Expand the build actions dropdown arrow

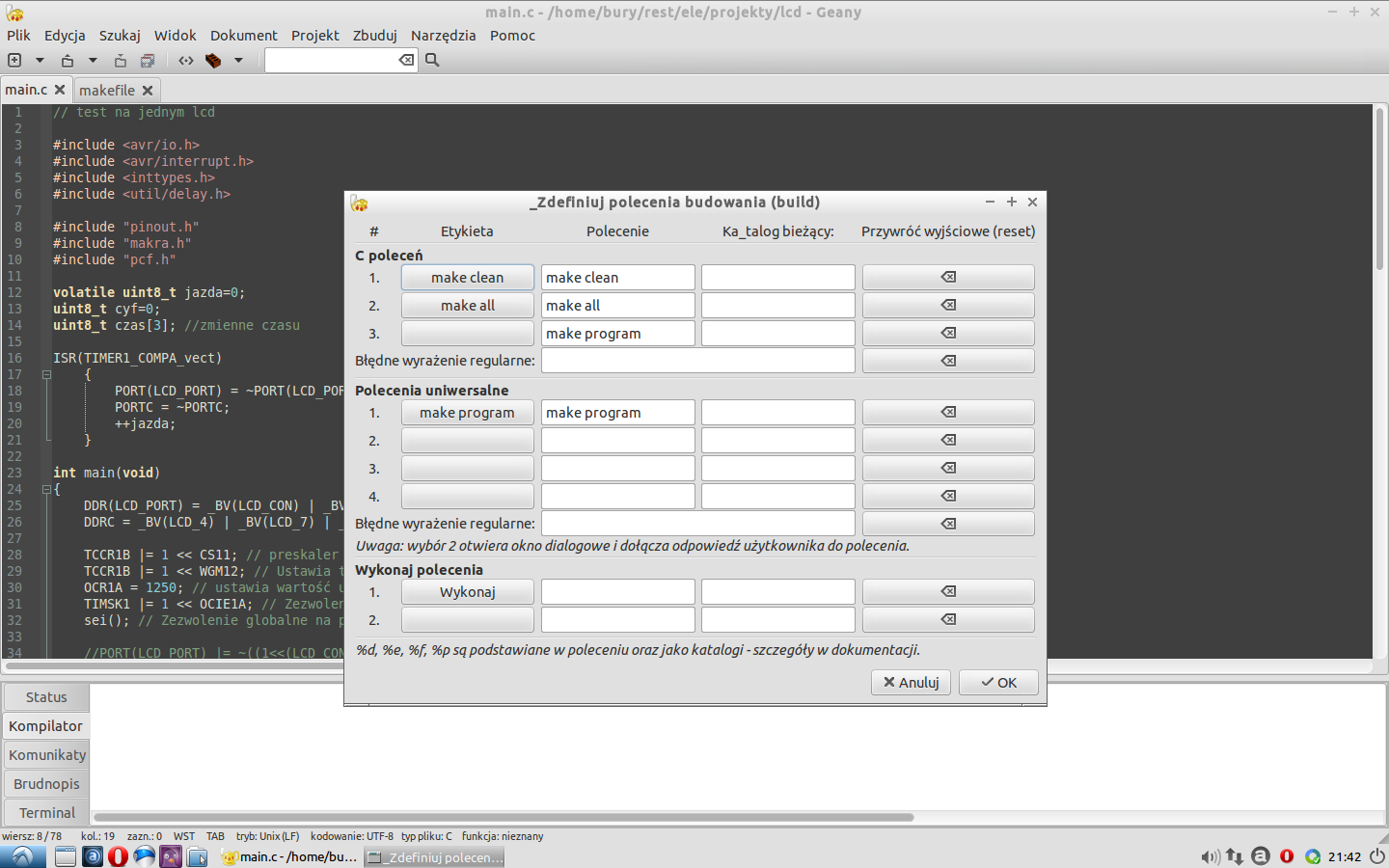point(238,60)
